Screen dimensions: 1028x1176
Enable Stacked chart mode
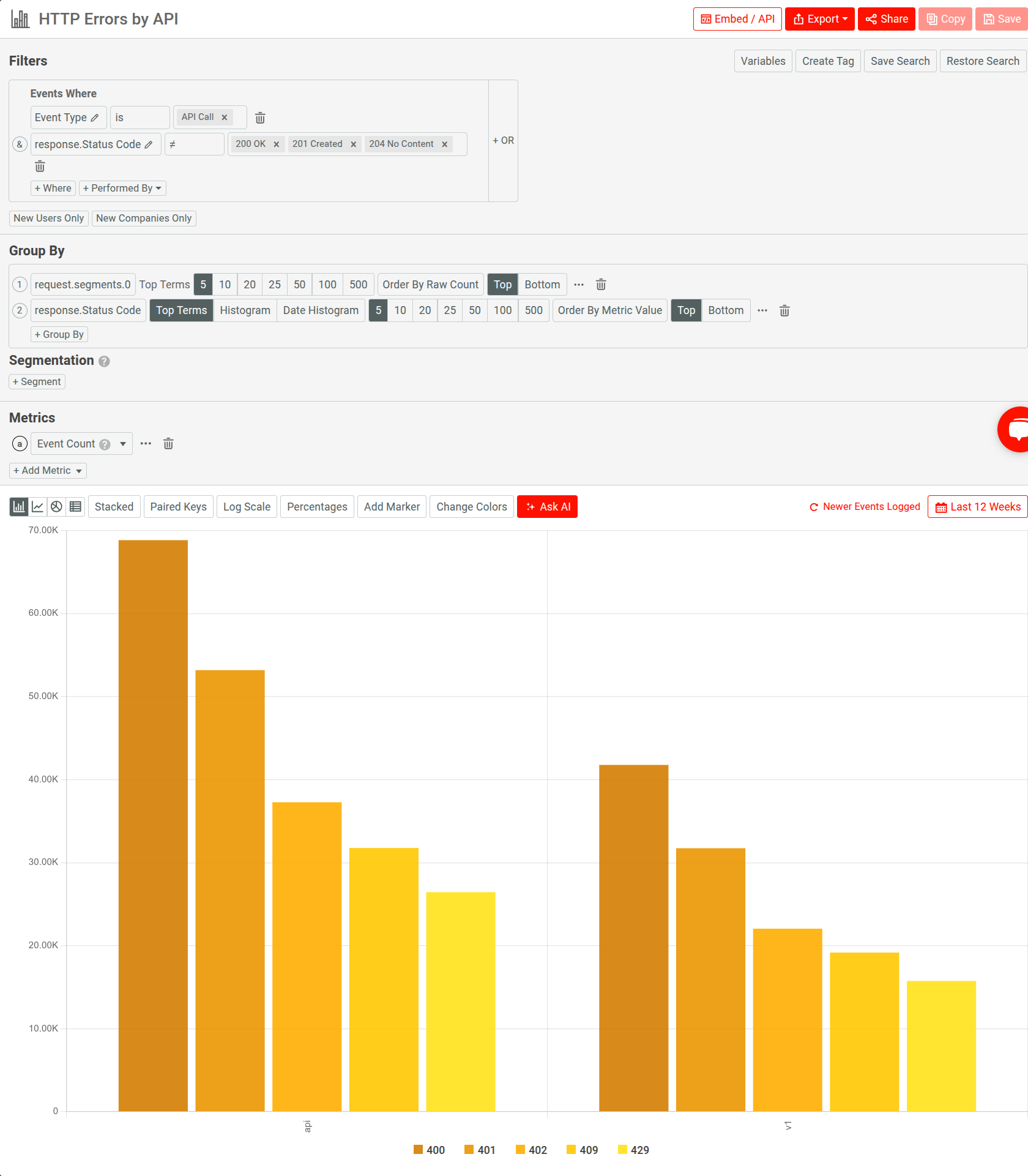[x=114, y=506]
